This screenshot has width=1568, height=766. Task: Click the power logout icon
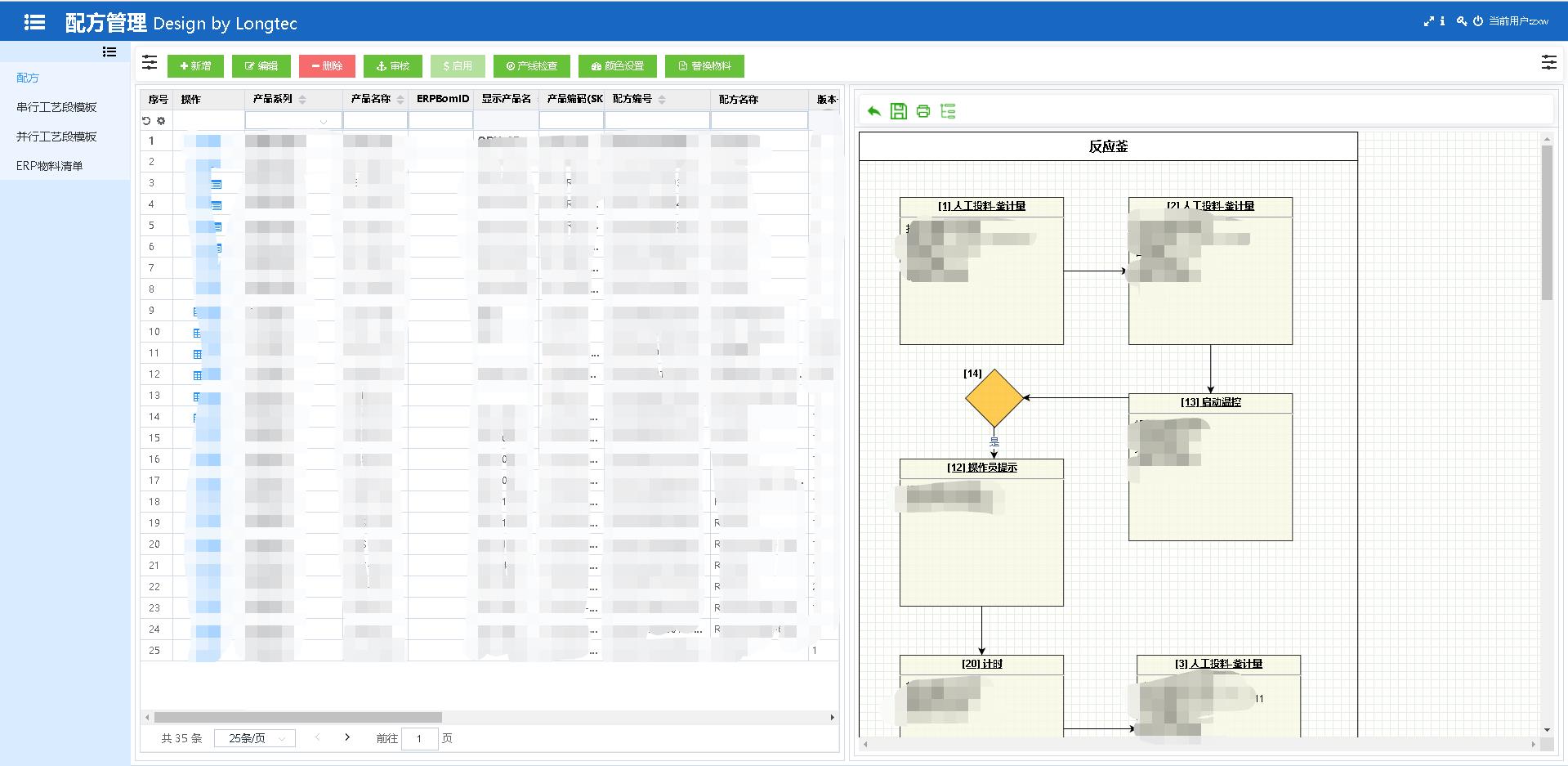1478,21
